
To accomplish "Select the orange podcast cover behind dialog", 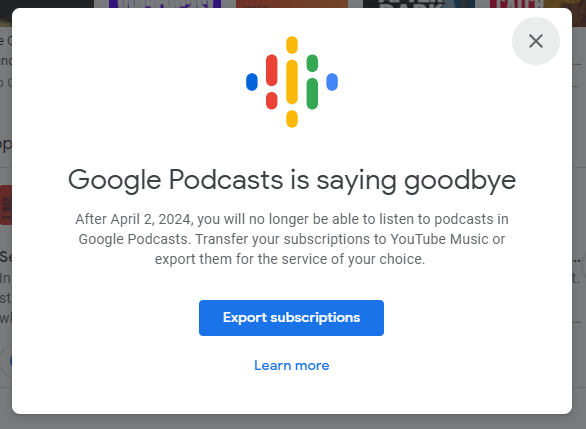I will point(292,4).
